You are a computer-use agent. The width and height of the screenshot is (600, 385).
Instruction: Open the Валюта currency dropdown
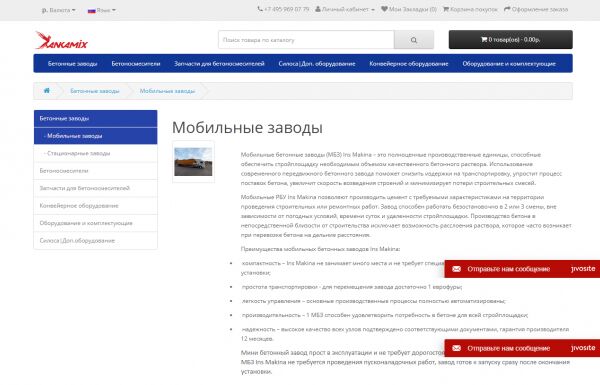pos(59,10)
